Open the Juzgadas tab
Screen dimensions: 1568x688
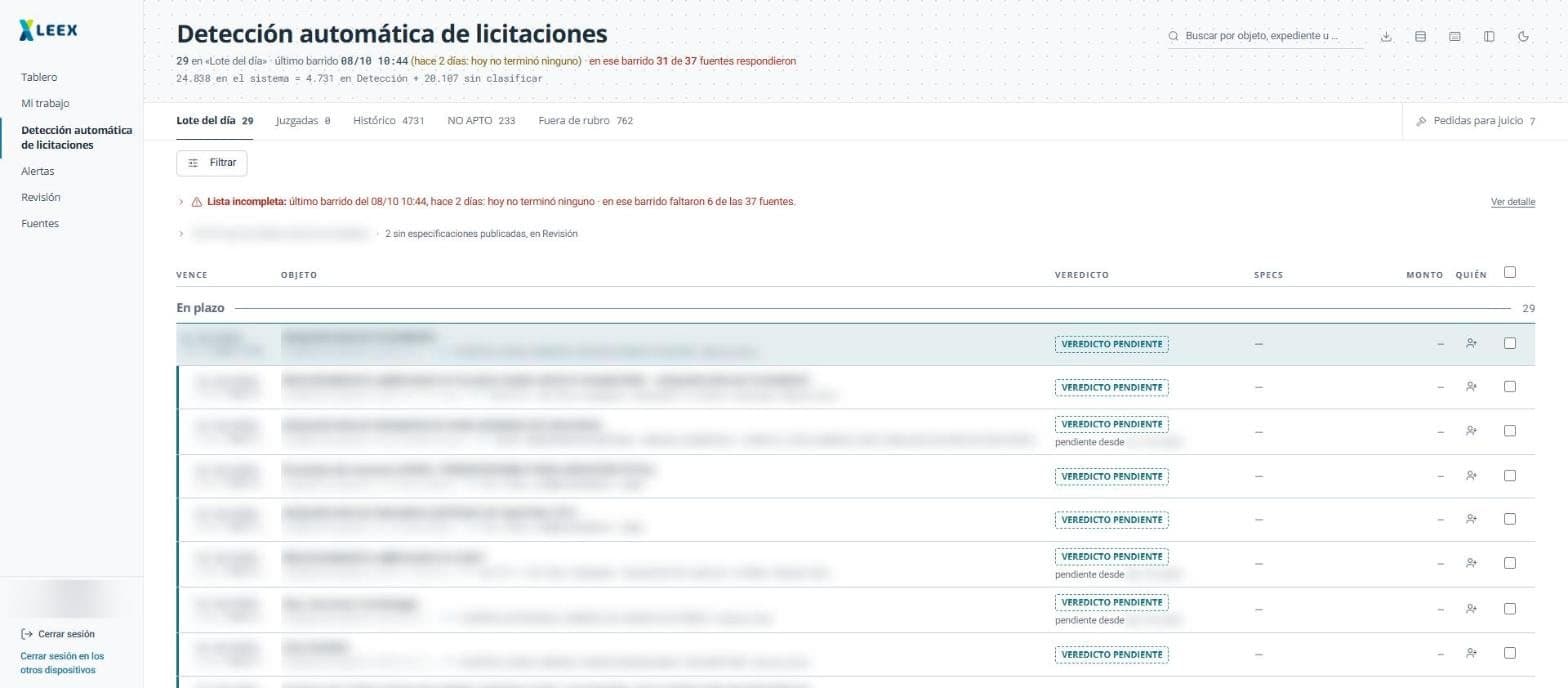point(303,121)
